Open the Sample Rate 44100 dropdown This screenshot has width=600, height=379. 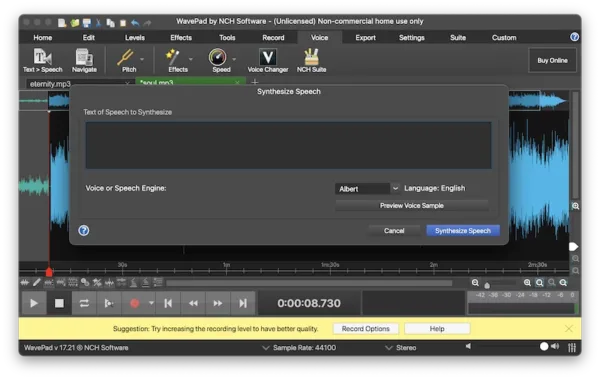299,348
